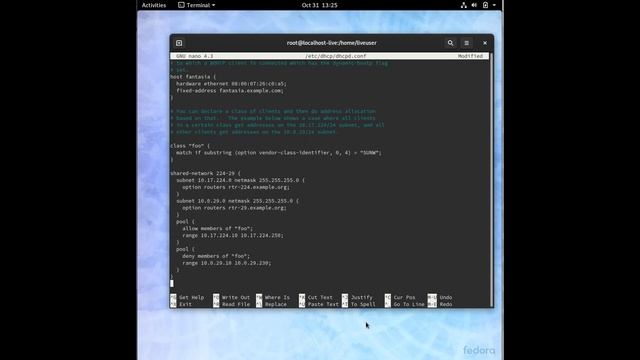This screenshot has width=640, height=360.
Task: Click the /etc/dhcp/dhcpd.conf file name in nano header
Action: coord(336,56)
